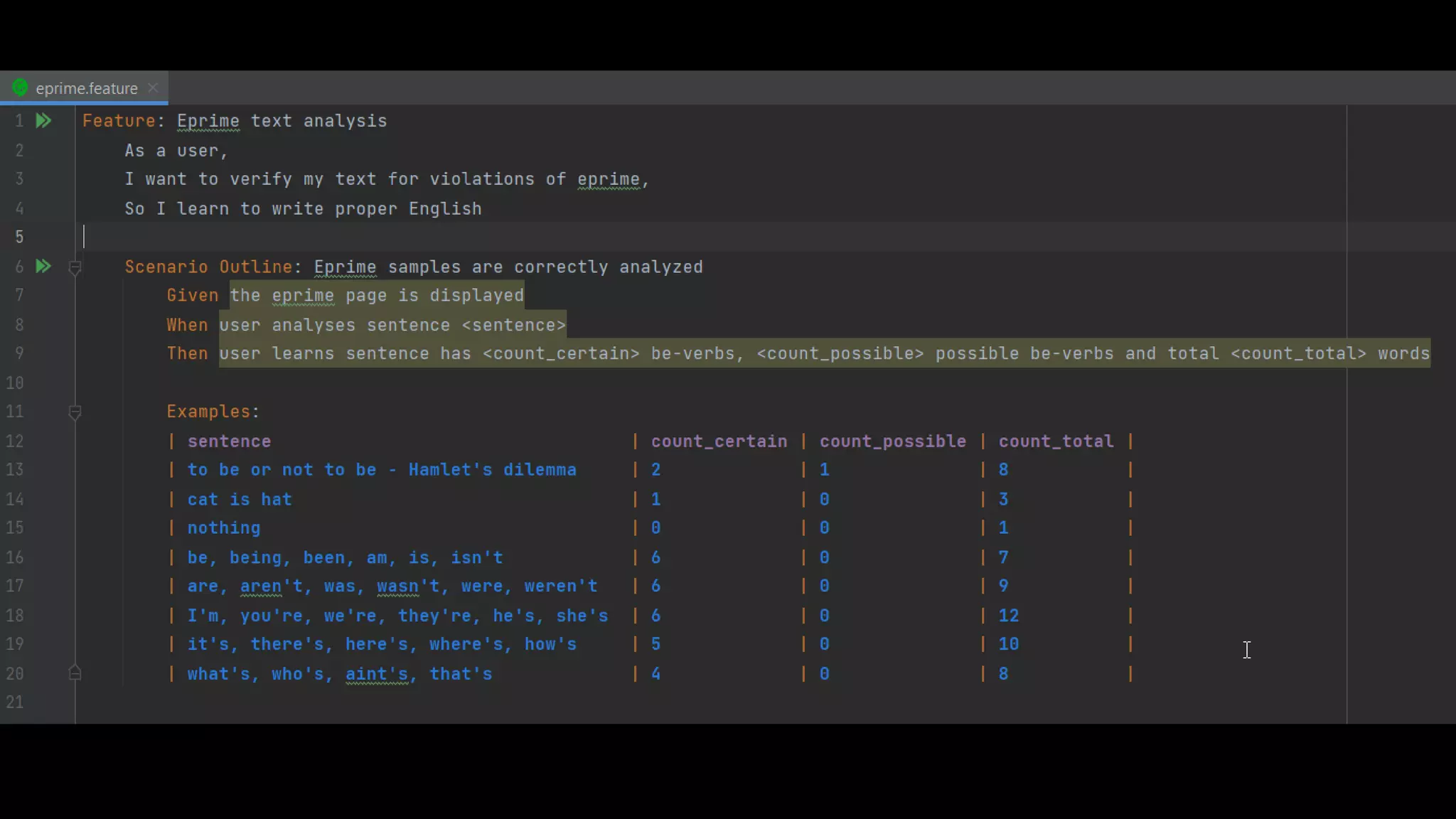Screen dimensions: 1456x819
Task: Click the count_total table header
Action: (1056, 441)
